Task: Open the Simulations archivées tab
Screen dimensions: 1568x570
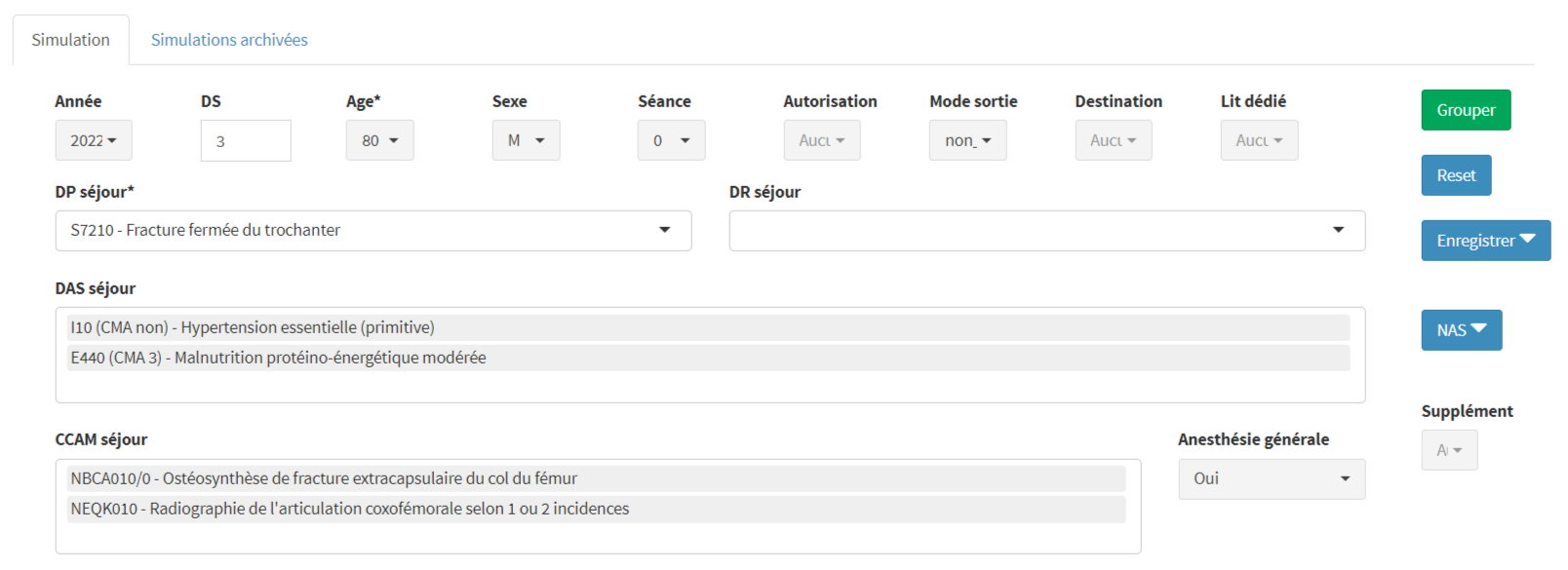Action: [x=229, y=40]
